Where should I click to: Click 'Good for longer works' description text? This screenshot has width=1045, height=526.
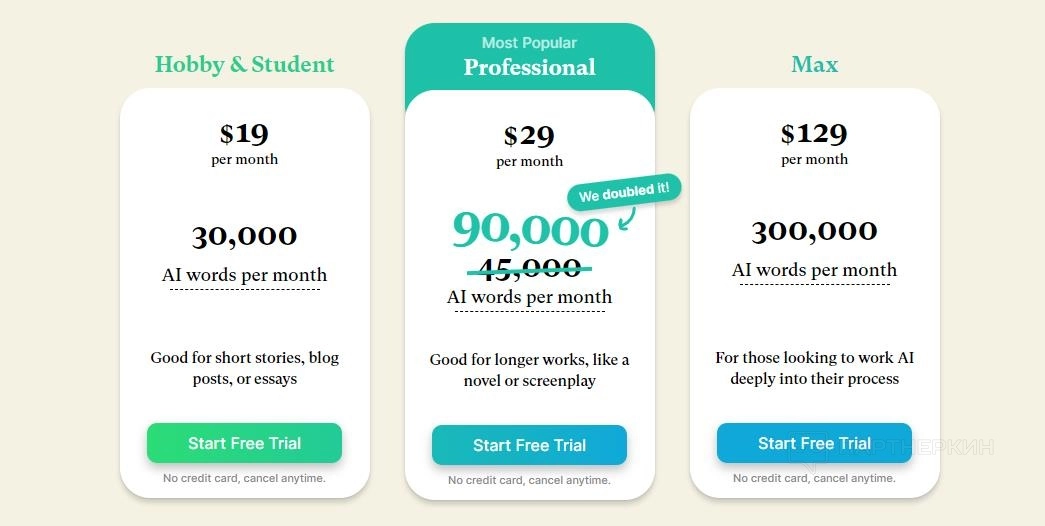click(529, 370)
